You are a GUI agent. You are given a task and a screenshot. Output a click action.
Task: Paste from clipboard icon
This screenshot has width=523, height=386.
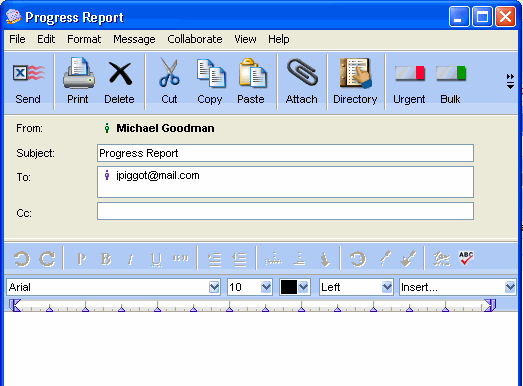click(252, 73)
